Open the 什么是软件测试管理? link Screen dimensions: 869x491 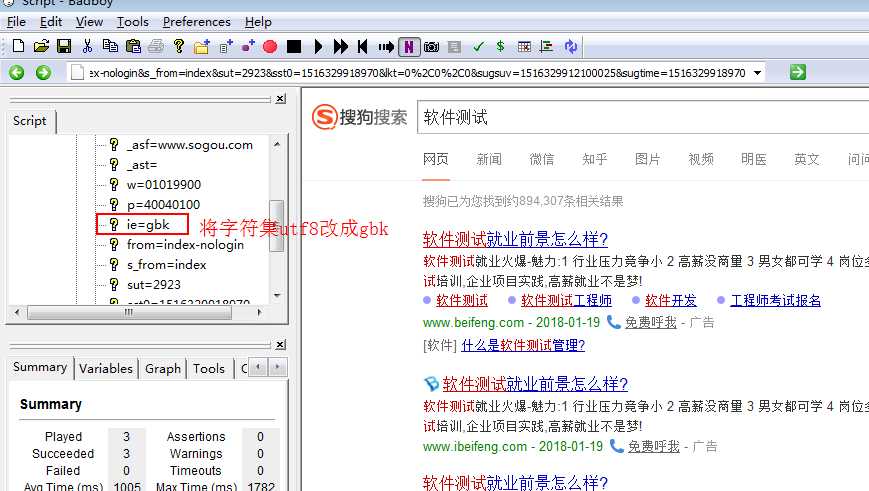pos(523,346)
